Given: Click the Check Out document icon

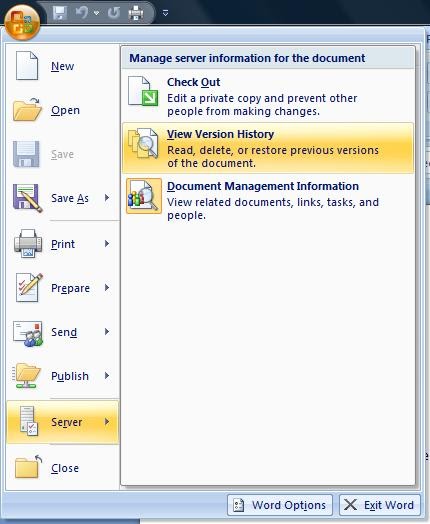Looking at the screenshot, I should pyautogui.click(x=143, y=91).
